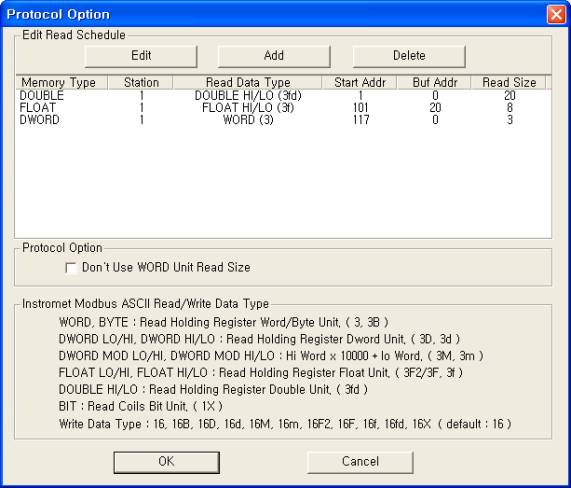
Task: Sort by the Memory Type column header
Action: (62, 82)
